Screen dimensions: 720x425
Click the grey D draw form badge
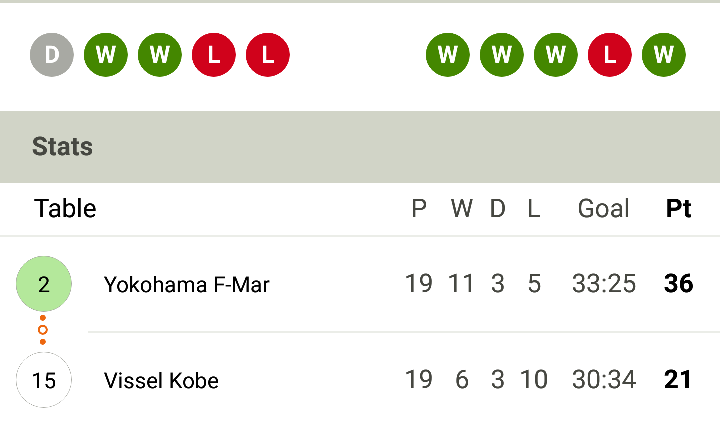52,55
